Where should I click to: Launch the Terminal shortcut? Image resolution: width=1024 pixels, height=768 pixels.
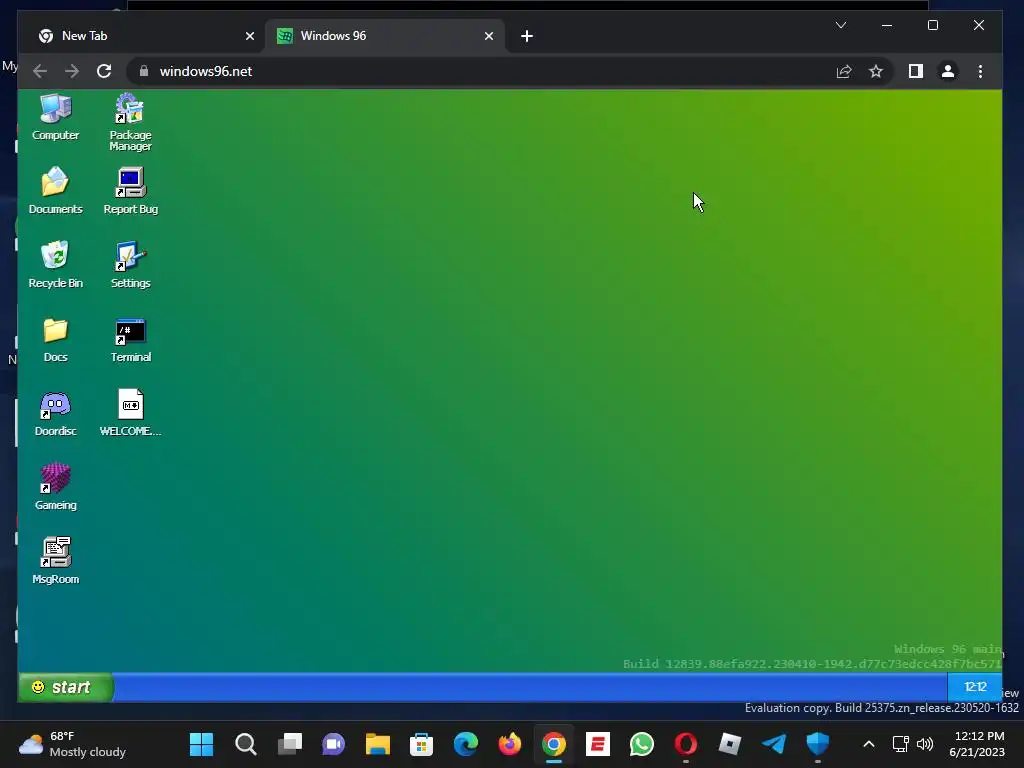[131, 339]
